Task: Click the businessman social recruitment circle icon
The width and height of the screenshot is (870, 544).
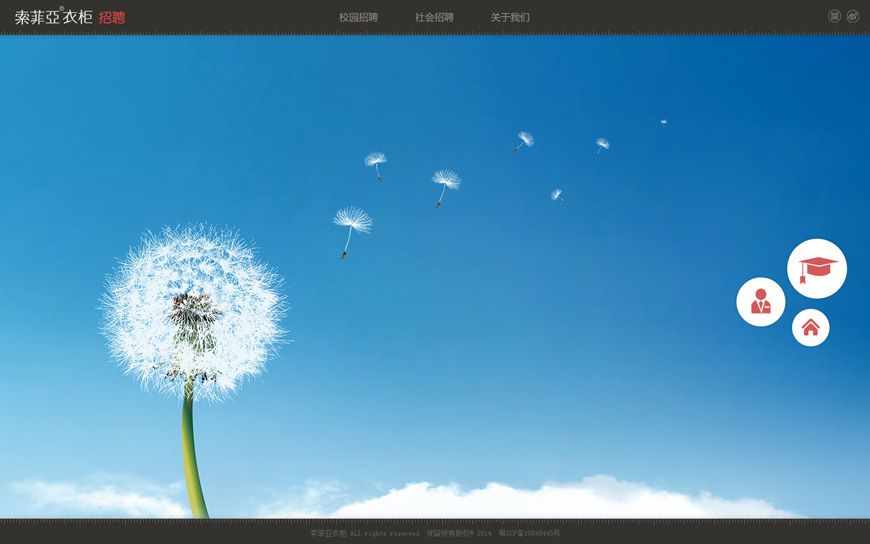Action: [760, 301]
